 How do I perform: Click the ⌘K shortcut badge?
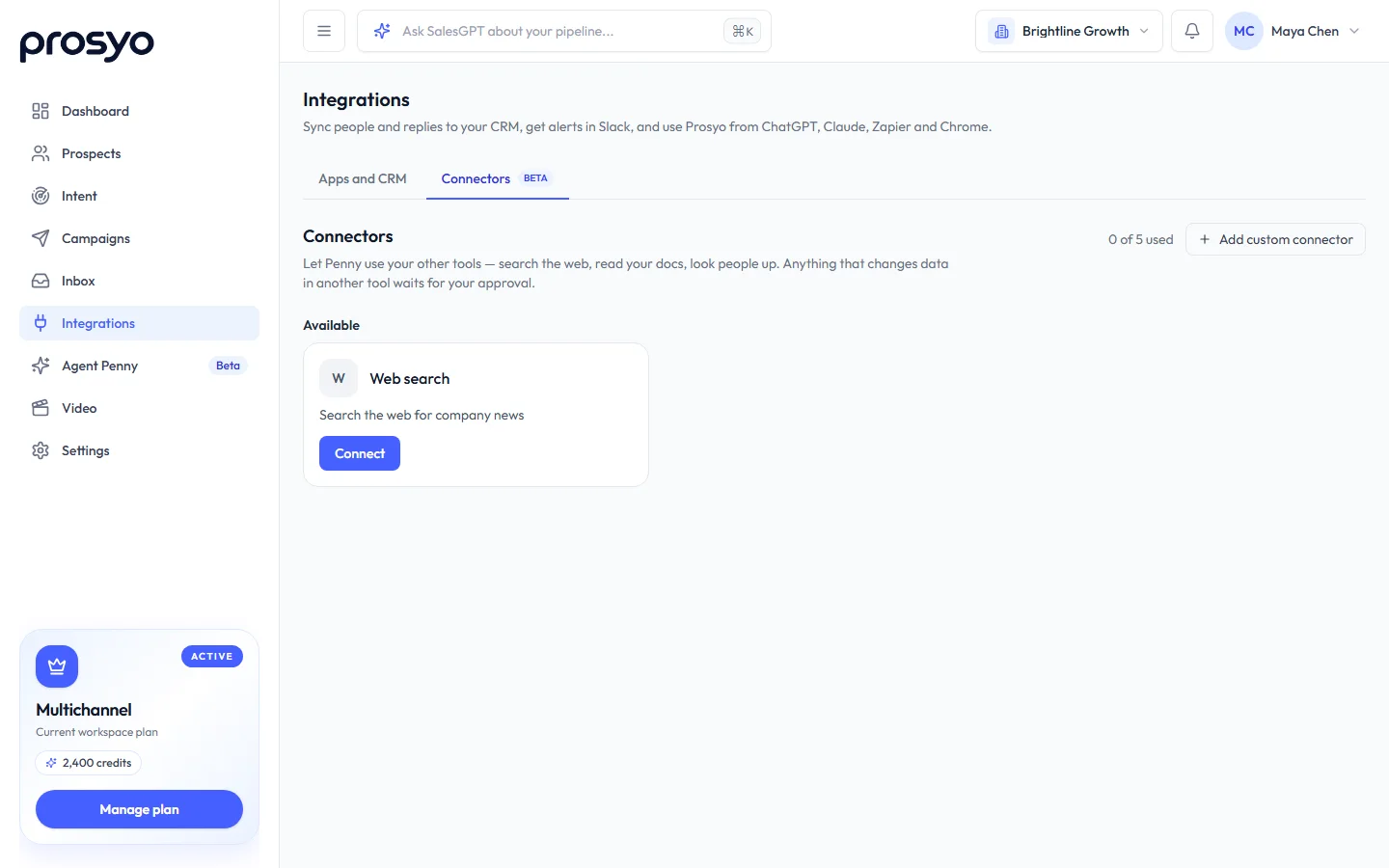tap(743, 31)
